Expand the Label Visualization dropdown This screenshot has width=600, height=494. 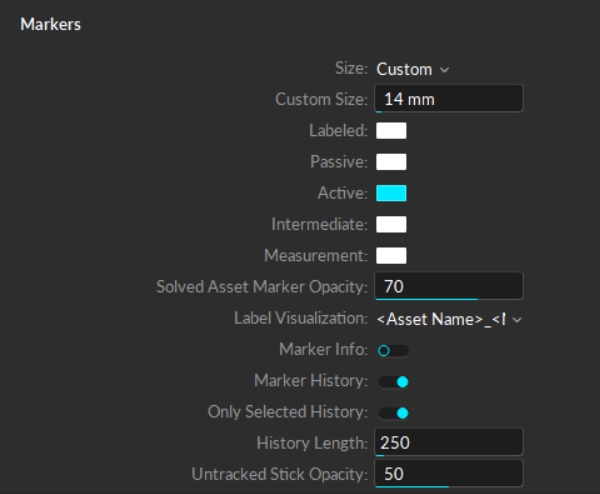tap(449, 318)
